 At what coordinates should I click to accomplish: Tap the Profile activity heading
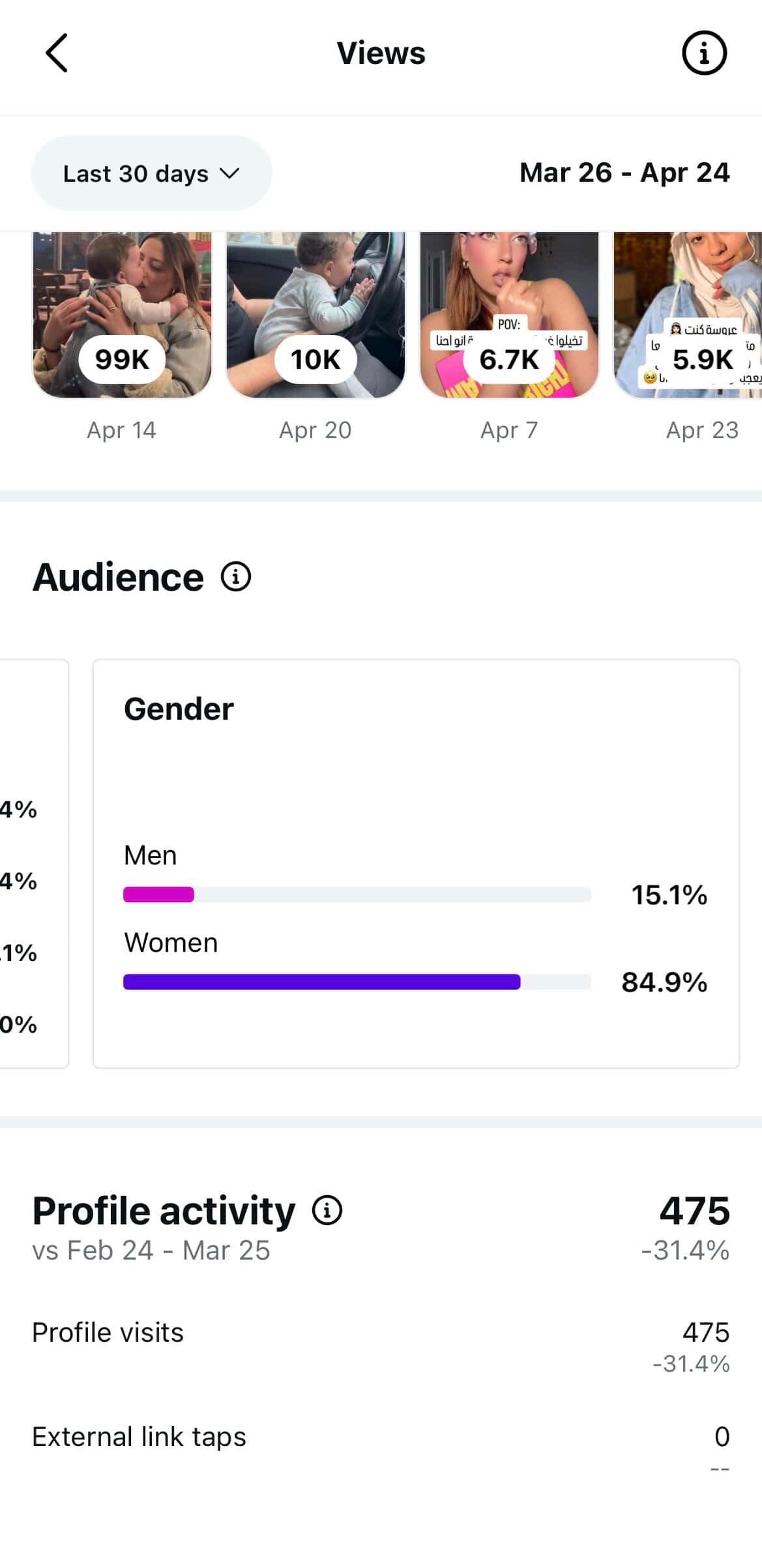164,1211
